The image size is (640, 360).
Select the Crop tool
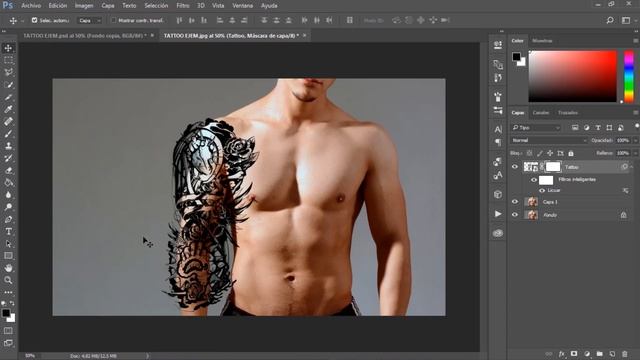(8, 97)
